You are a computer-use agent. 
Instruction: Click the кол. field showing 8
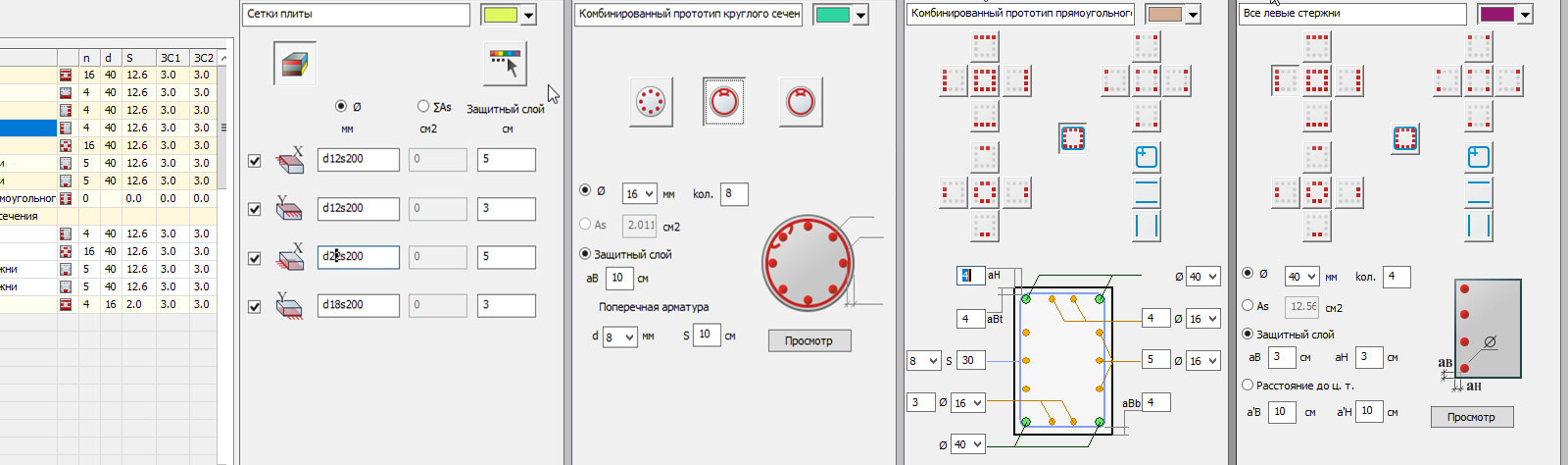point(733,194)
